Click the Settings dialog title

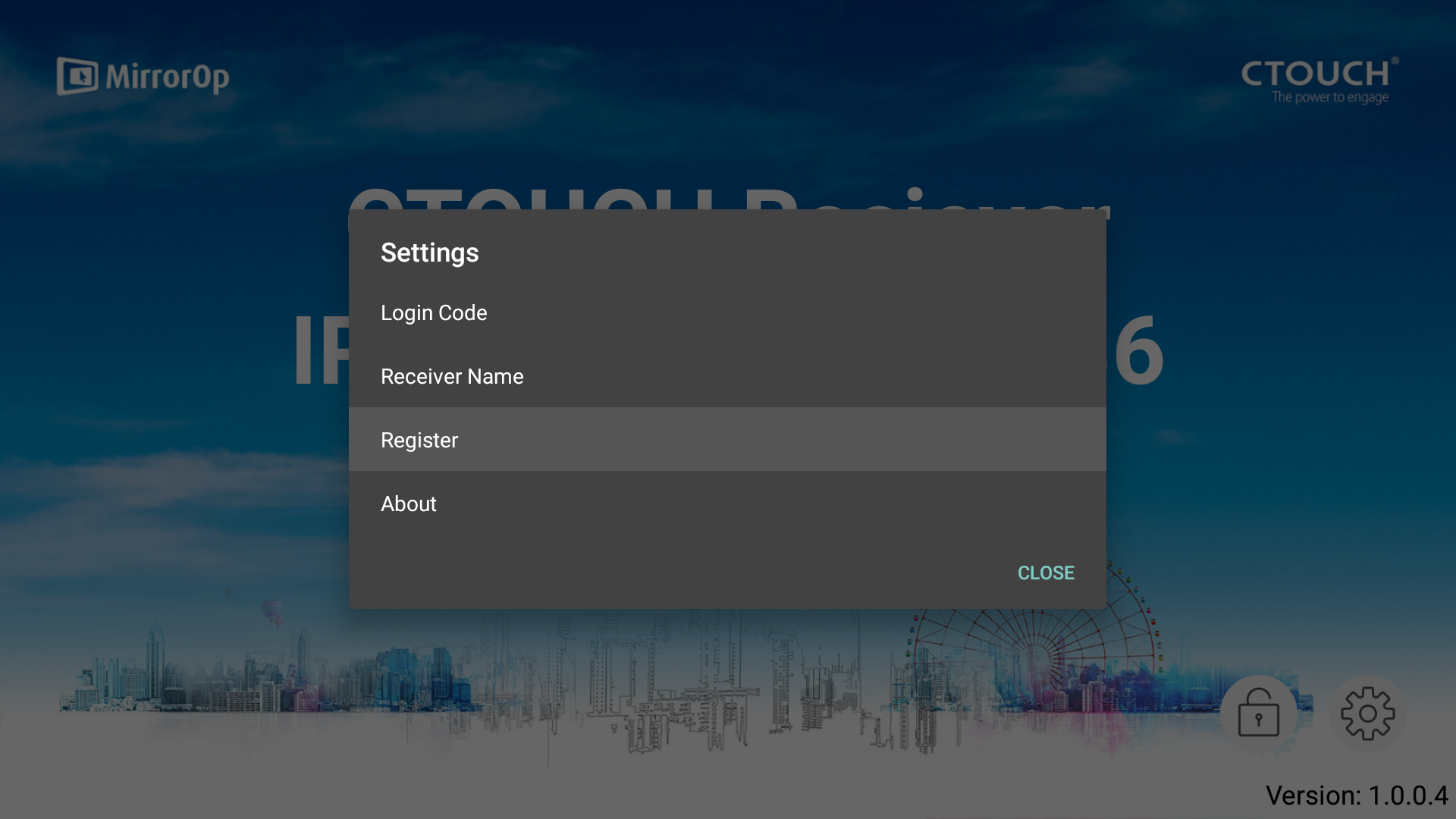pos(429,253)
